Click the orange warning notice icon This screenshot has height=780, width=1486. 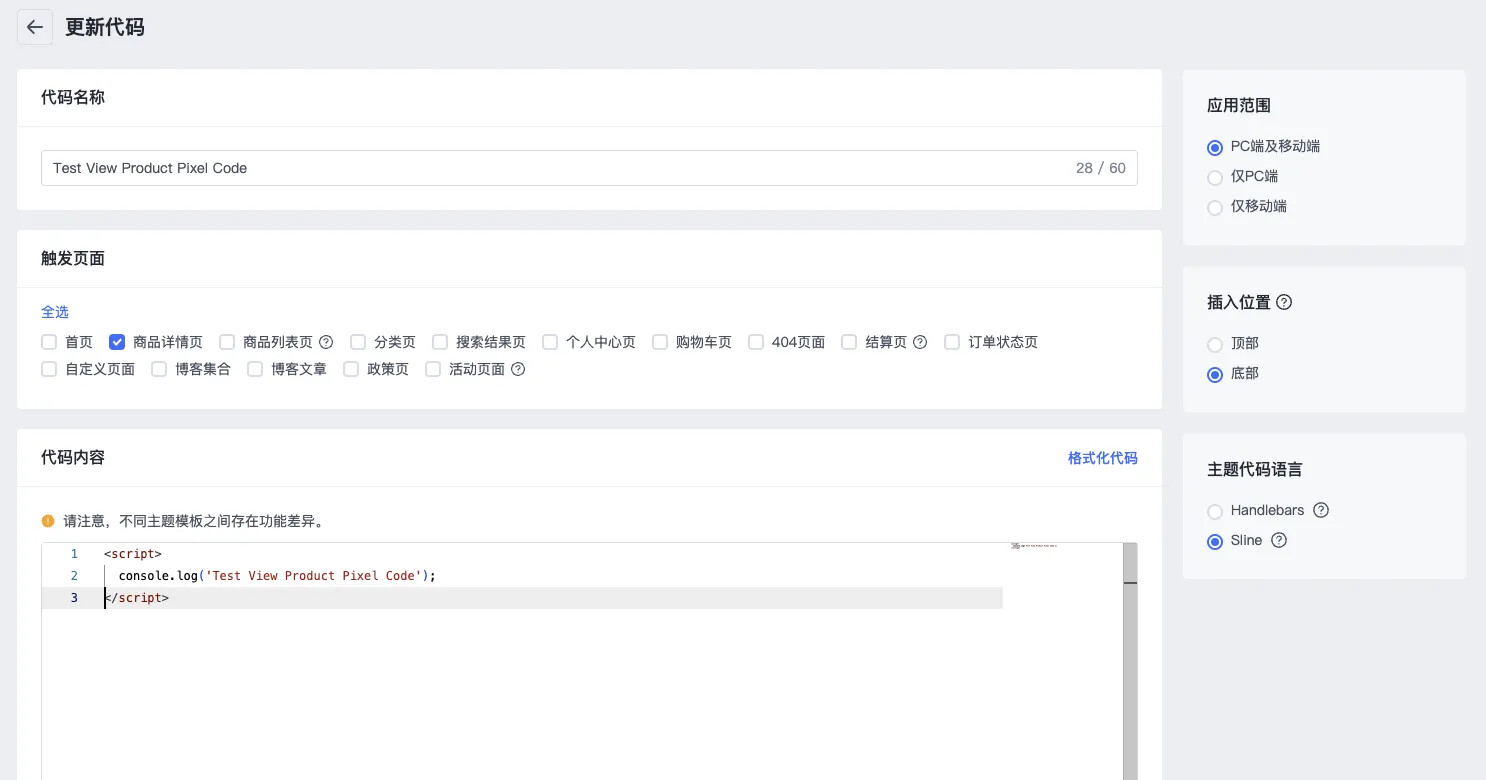(x=48, y=521)
